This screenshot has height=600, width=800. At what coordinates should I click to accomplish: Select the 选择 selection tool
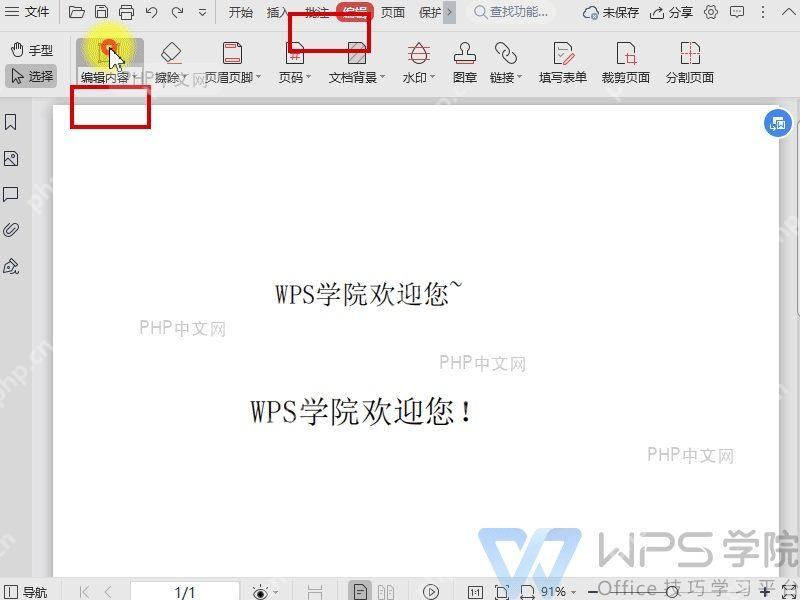(x=32, y=76)
